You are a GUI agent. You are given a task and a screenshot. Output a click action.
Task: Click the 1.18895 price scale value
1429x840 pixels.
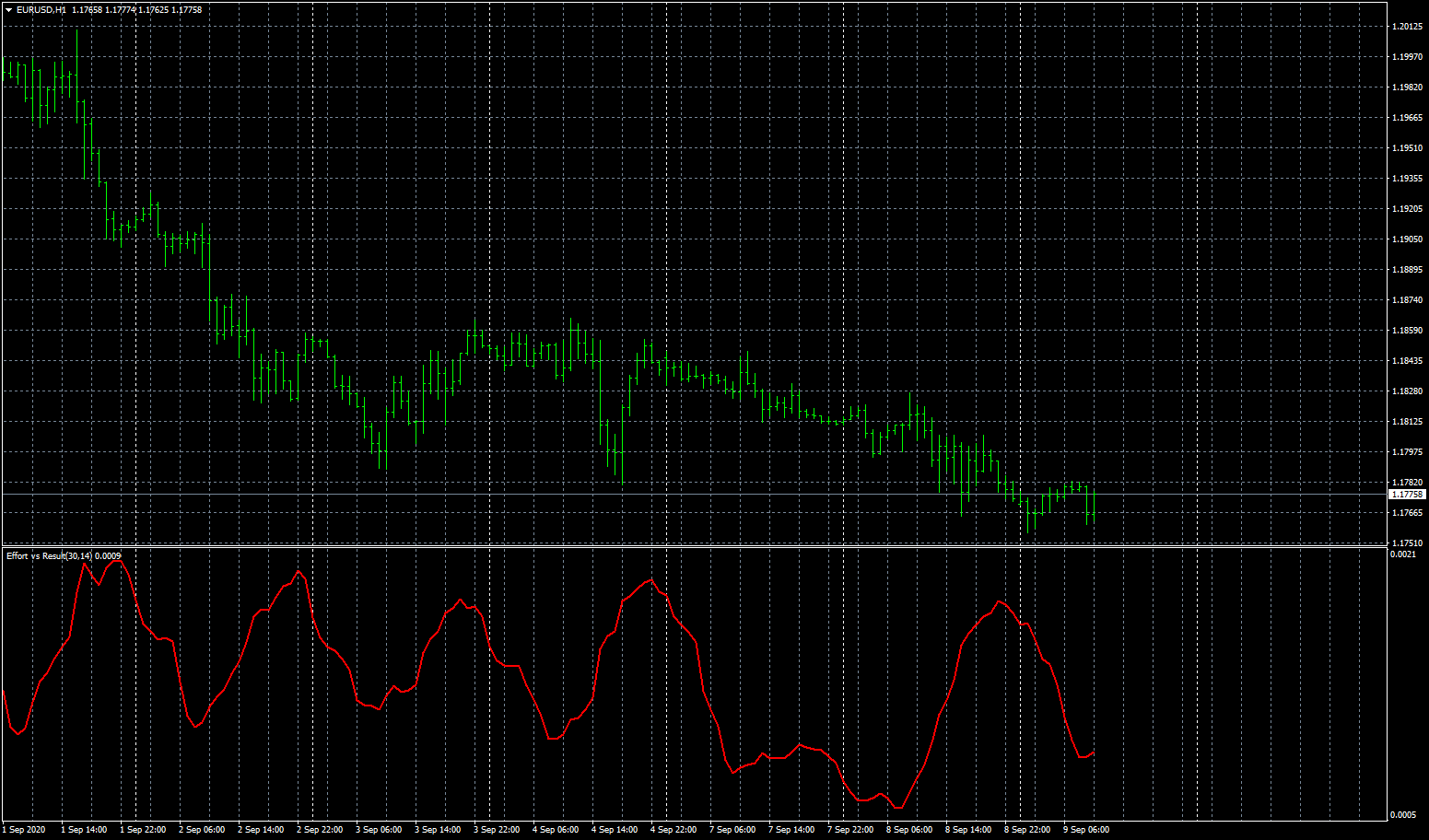point(1407,270)
